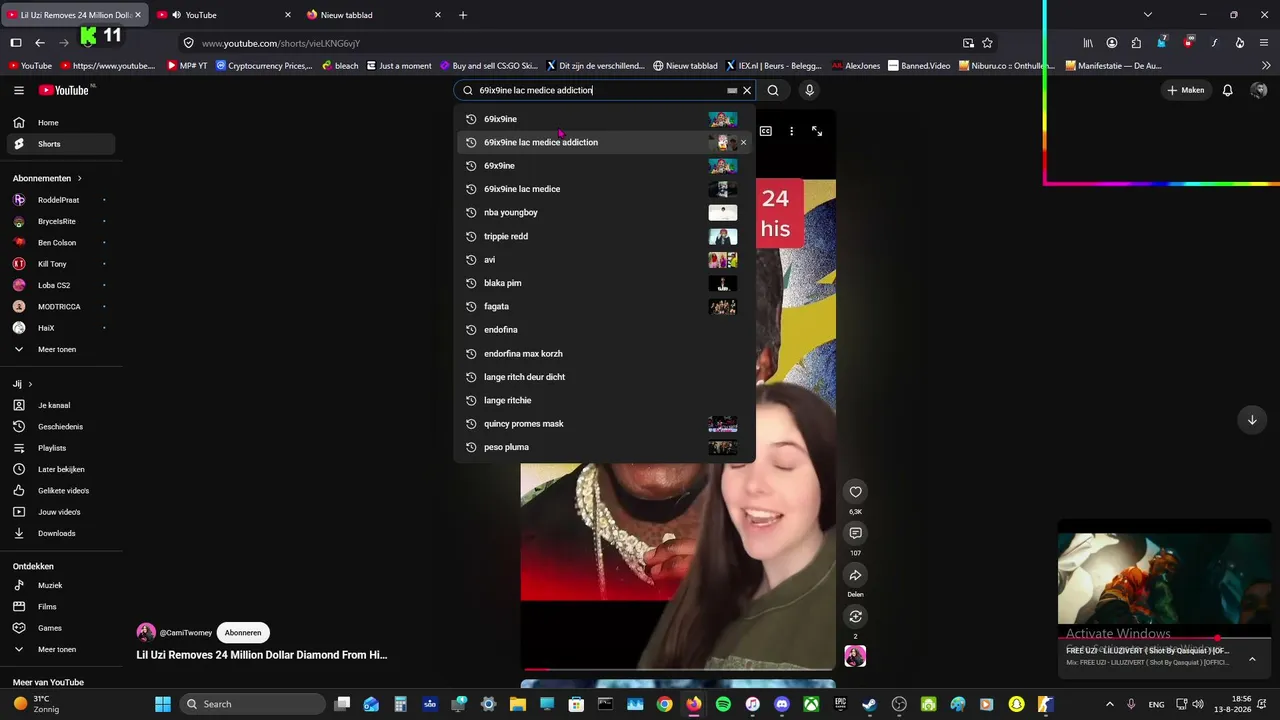Submit search with the magnifier button

(773, 90)
